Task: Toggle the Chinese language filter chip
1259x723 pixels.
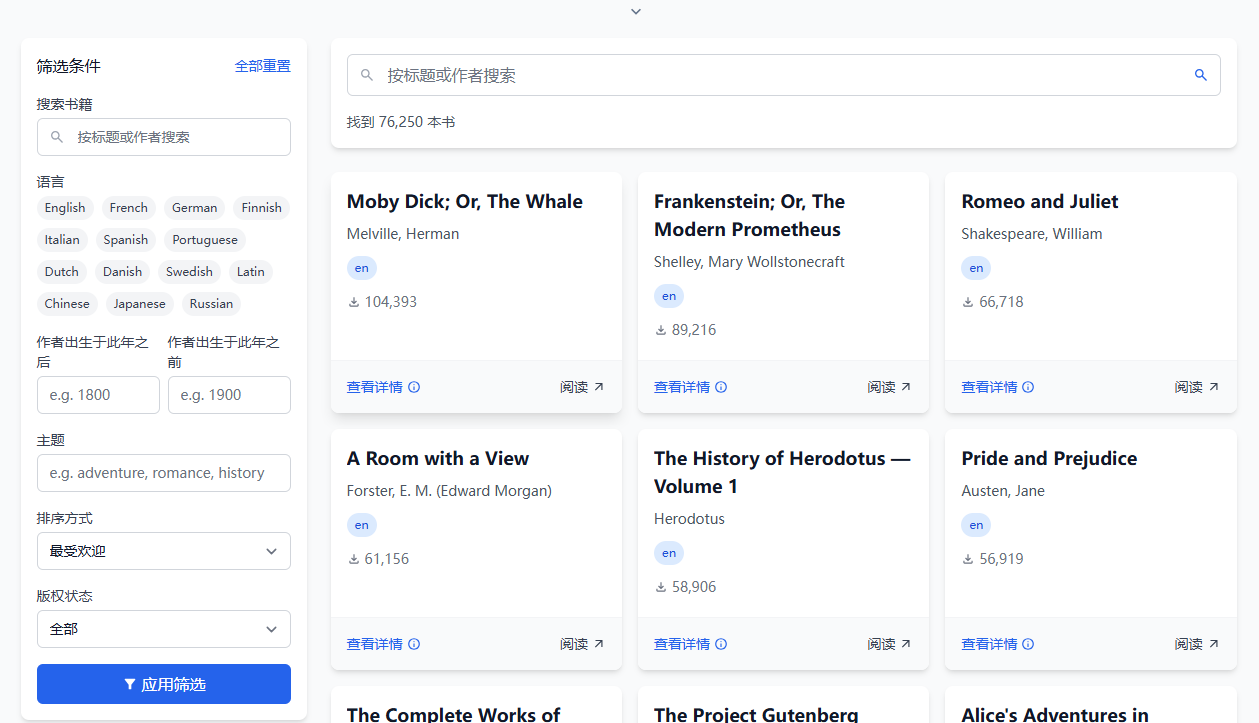Action: (66, 304)
